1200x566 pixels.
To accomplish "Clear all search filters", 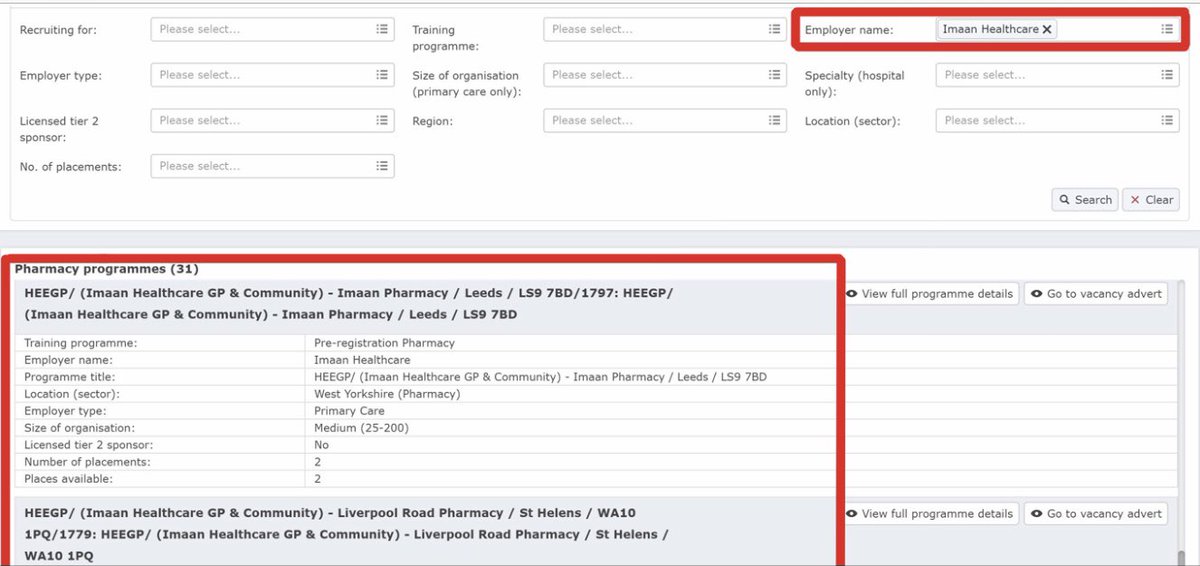I will (x=1151, y=200).
